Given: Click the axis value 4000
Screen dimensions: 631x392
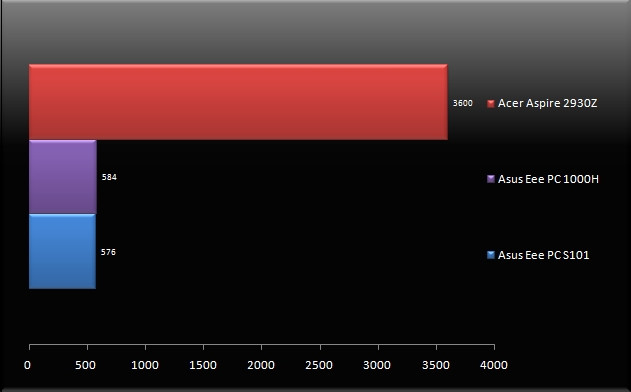Looking at the screenshot, I should click(493, 365).
